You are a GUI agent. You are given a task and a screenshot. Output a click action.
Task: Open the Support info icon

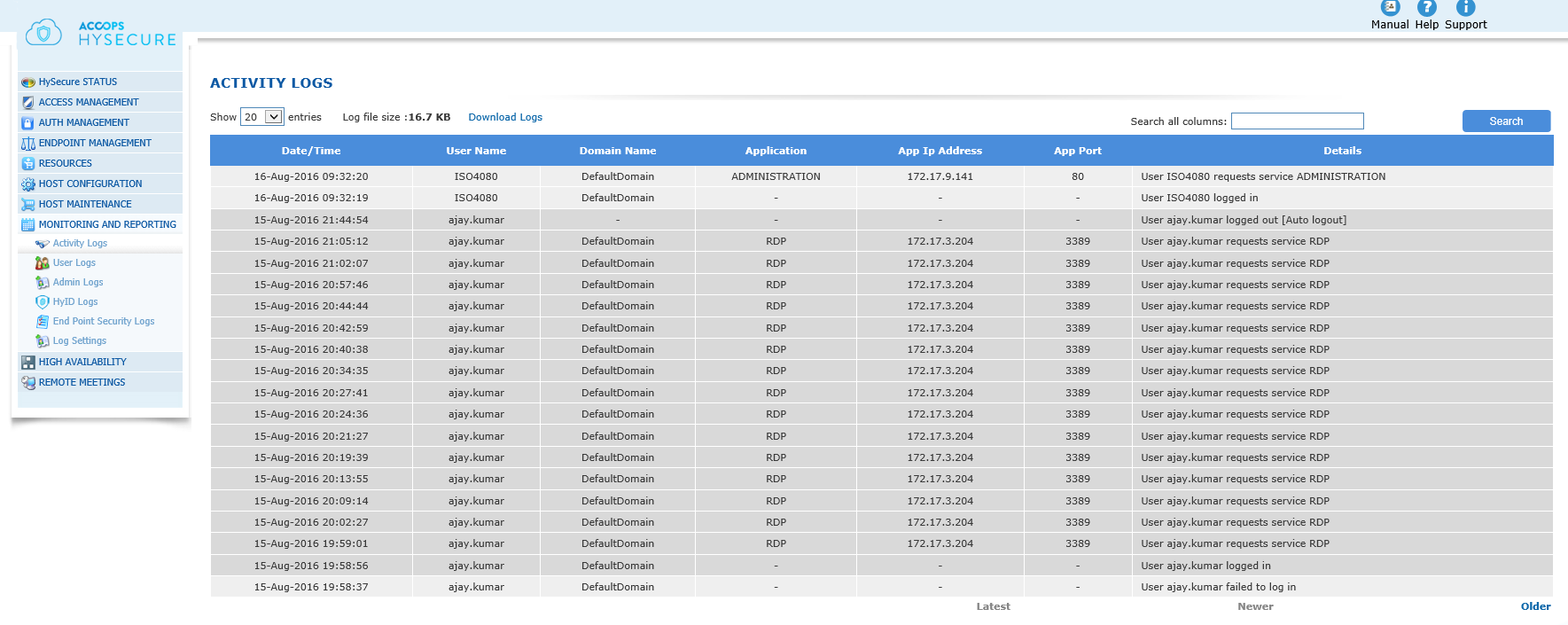click(x=1465, y=8)
